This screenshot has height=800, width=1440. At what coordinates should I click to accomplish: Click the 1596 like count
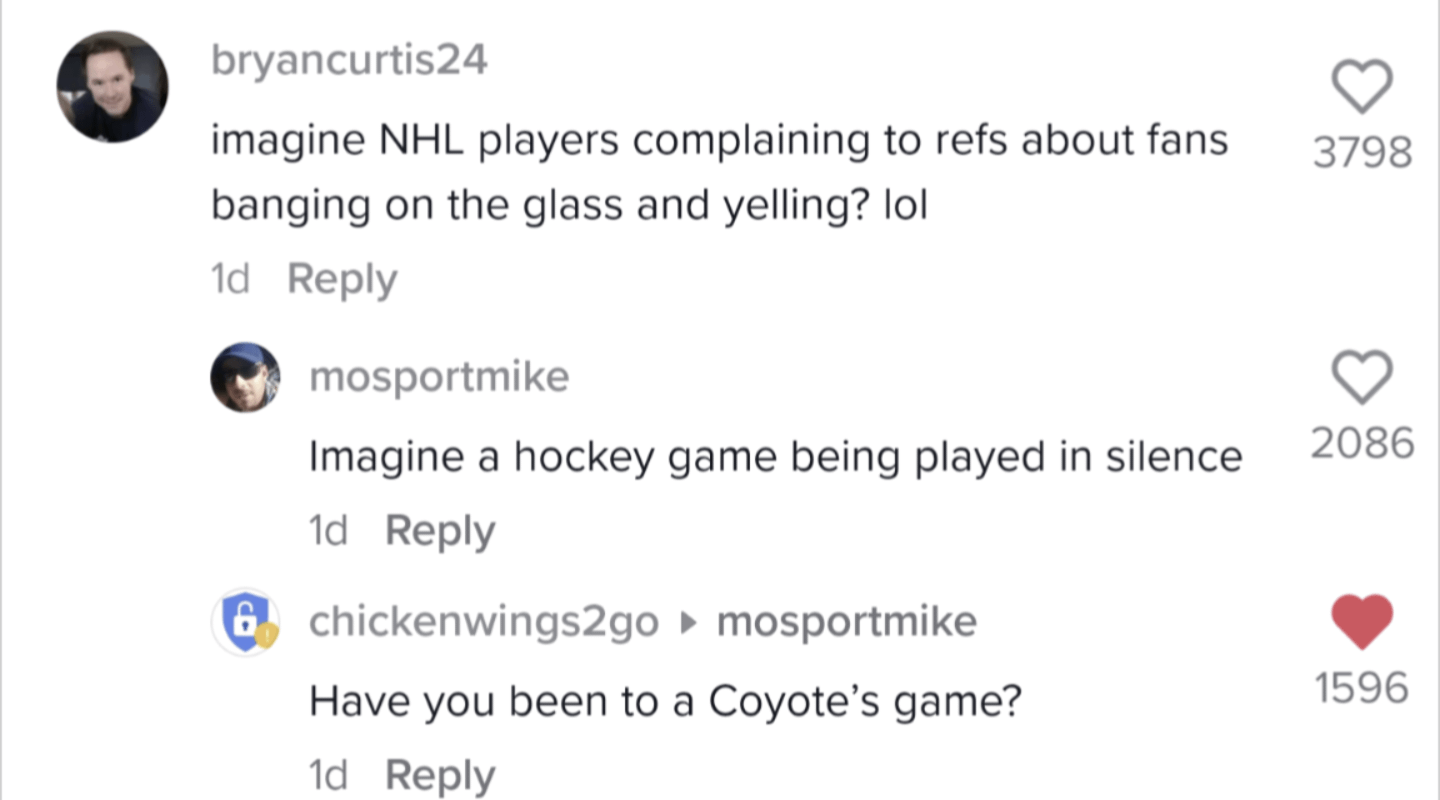coord(1362,688)
